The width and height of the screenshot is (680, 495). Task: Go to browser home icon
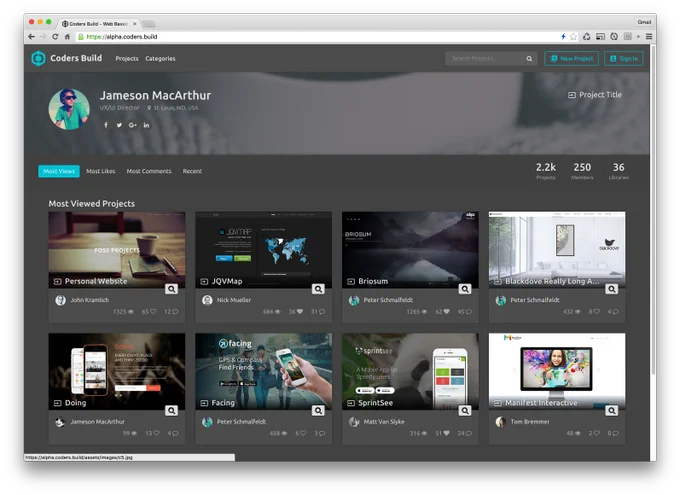67,36
